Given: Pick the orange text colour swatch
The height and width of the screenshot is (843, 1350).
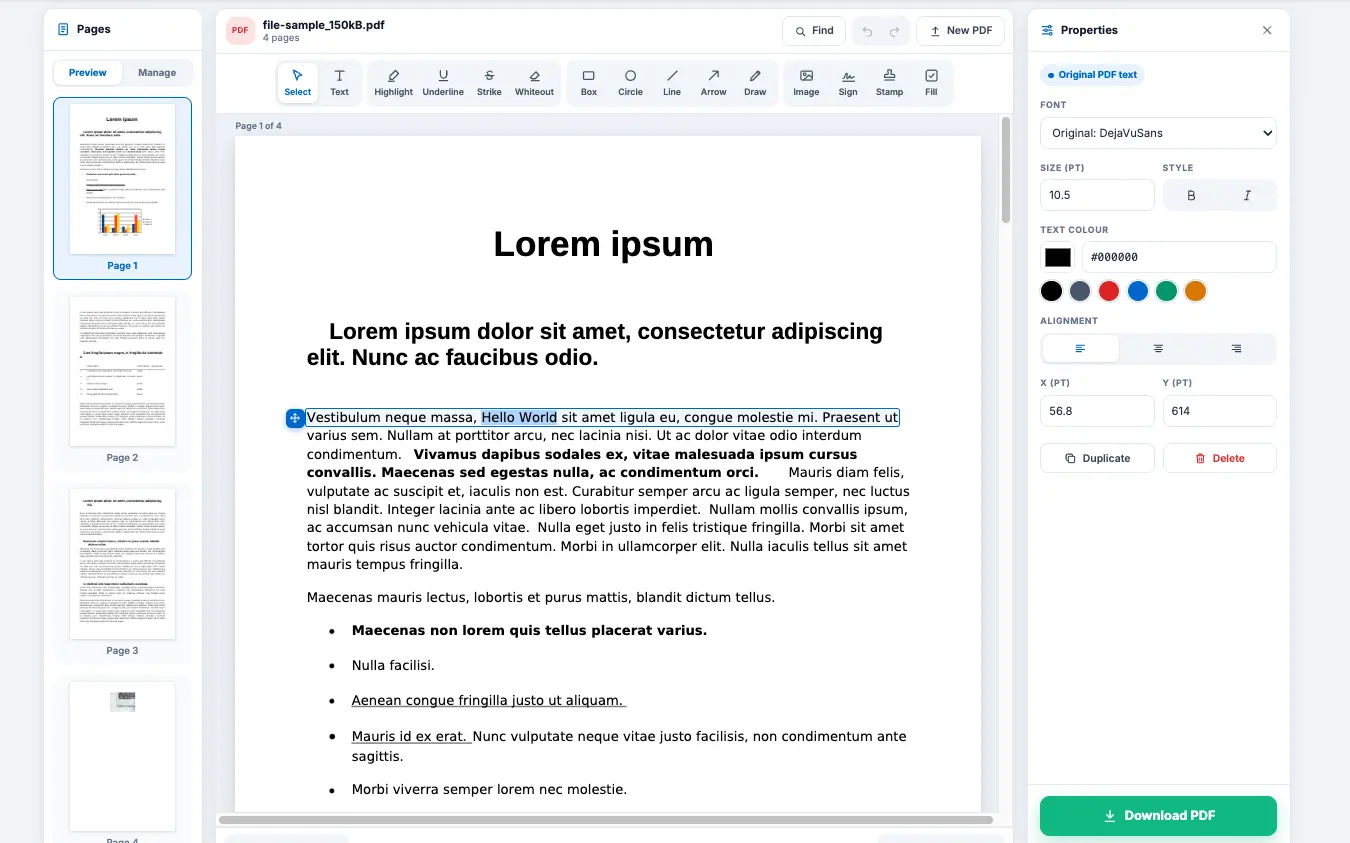Looking at the screenshot, I should [x=1195, y=291].
